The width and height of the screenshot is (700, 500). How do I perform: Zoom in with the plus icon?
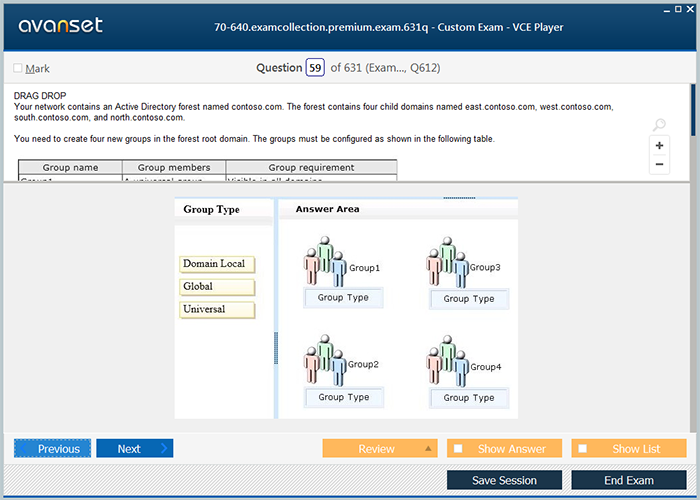pos(659,146)
